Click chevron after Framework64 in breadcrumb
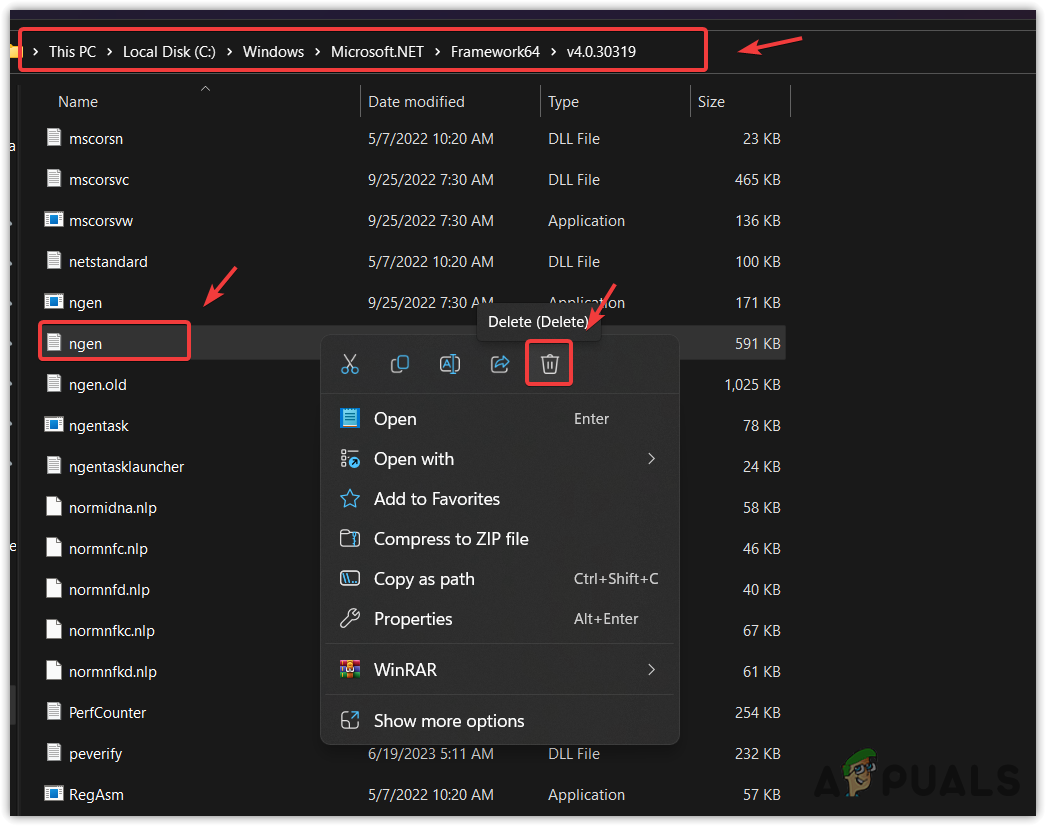This screenshot has width=1046, height=826. click(x=554, y=51)
